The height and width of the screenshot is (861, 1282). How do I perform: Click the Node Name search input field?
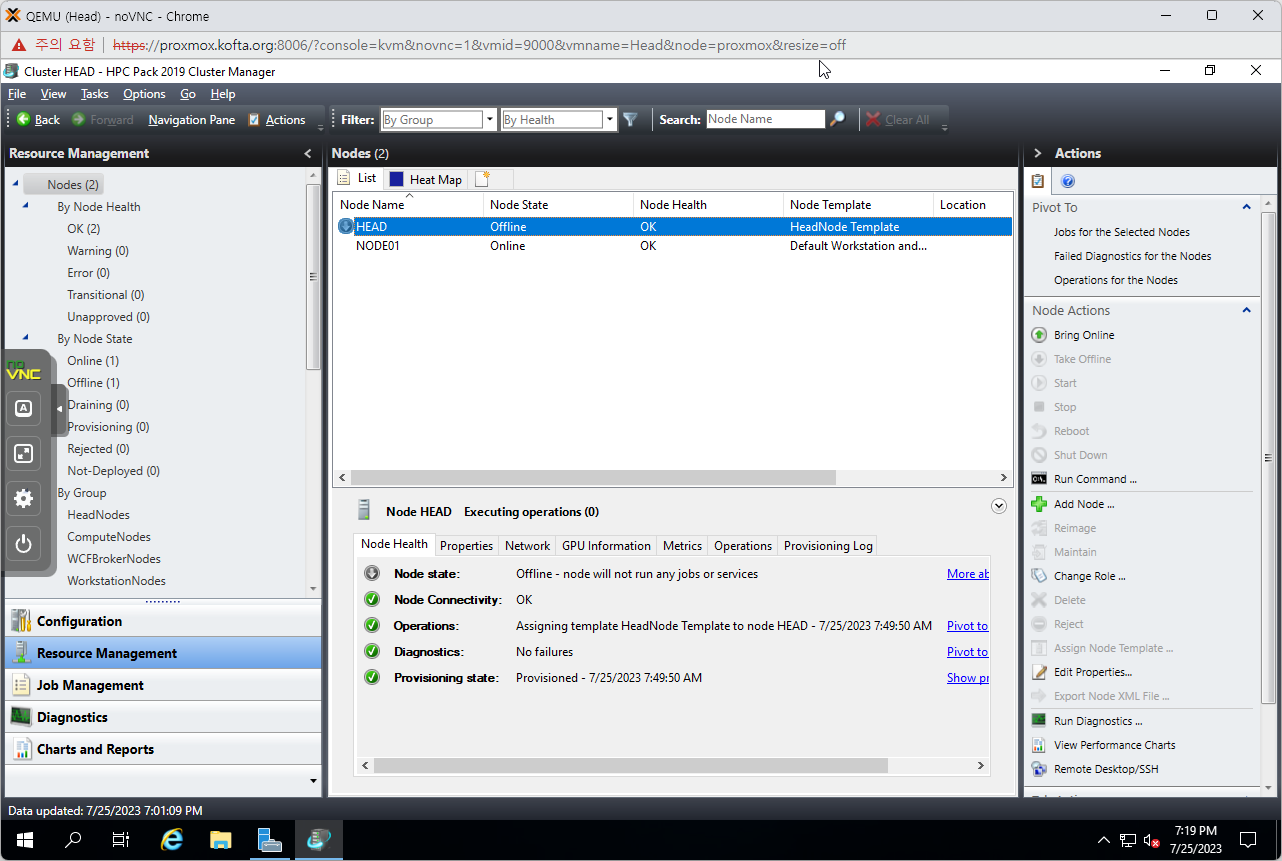pyautogui.click(x=765, y=119)
